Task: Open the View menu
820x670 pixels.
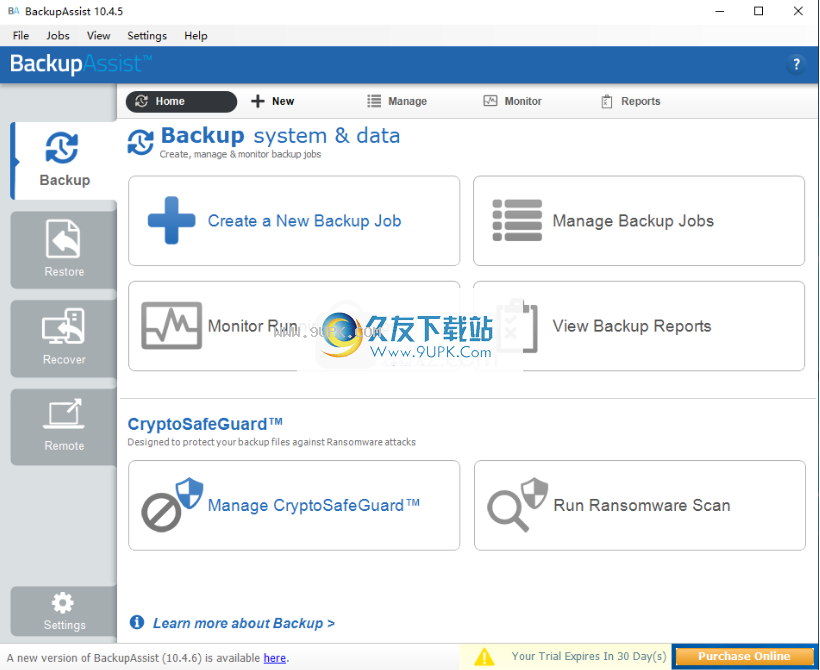Action: coord(98,36)
